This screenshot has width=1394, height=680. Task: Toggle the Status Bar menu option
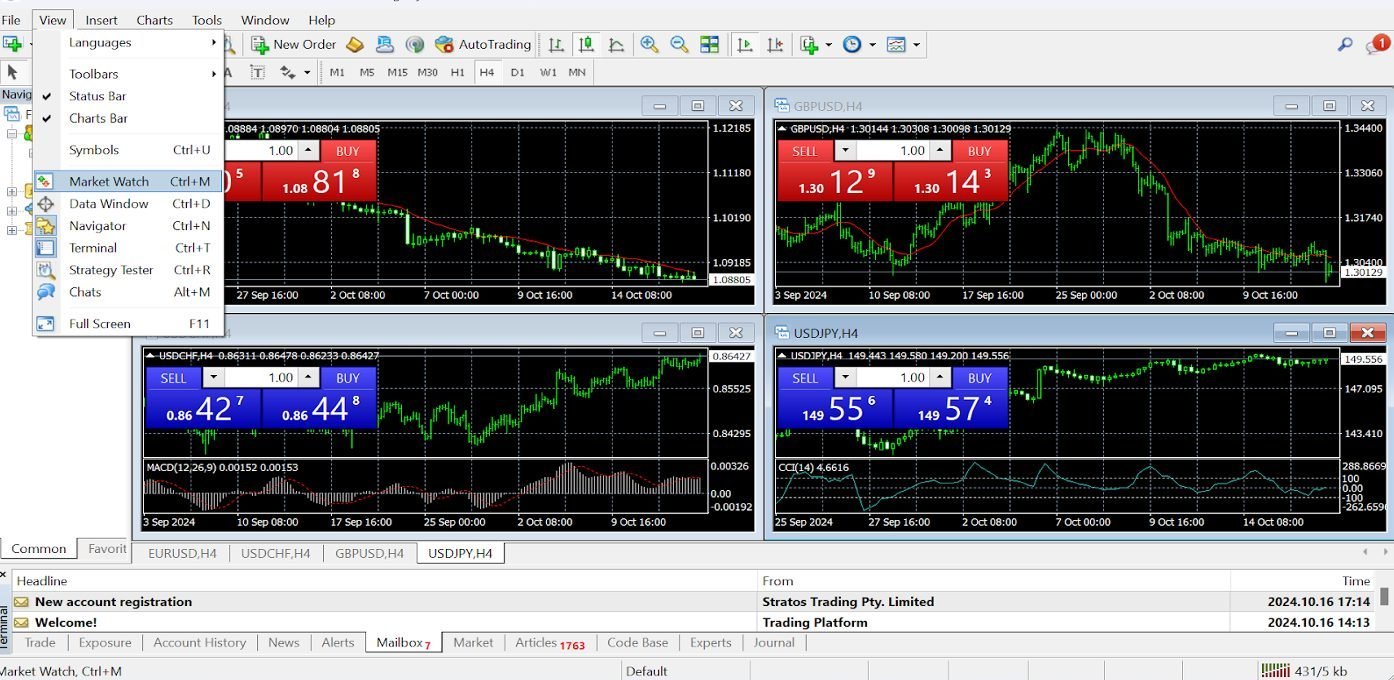click(128, 96)
